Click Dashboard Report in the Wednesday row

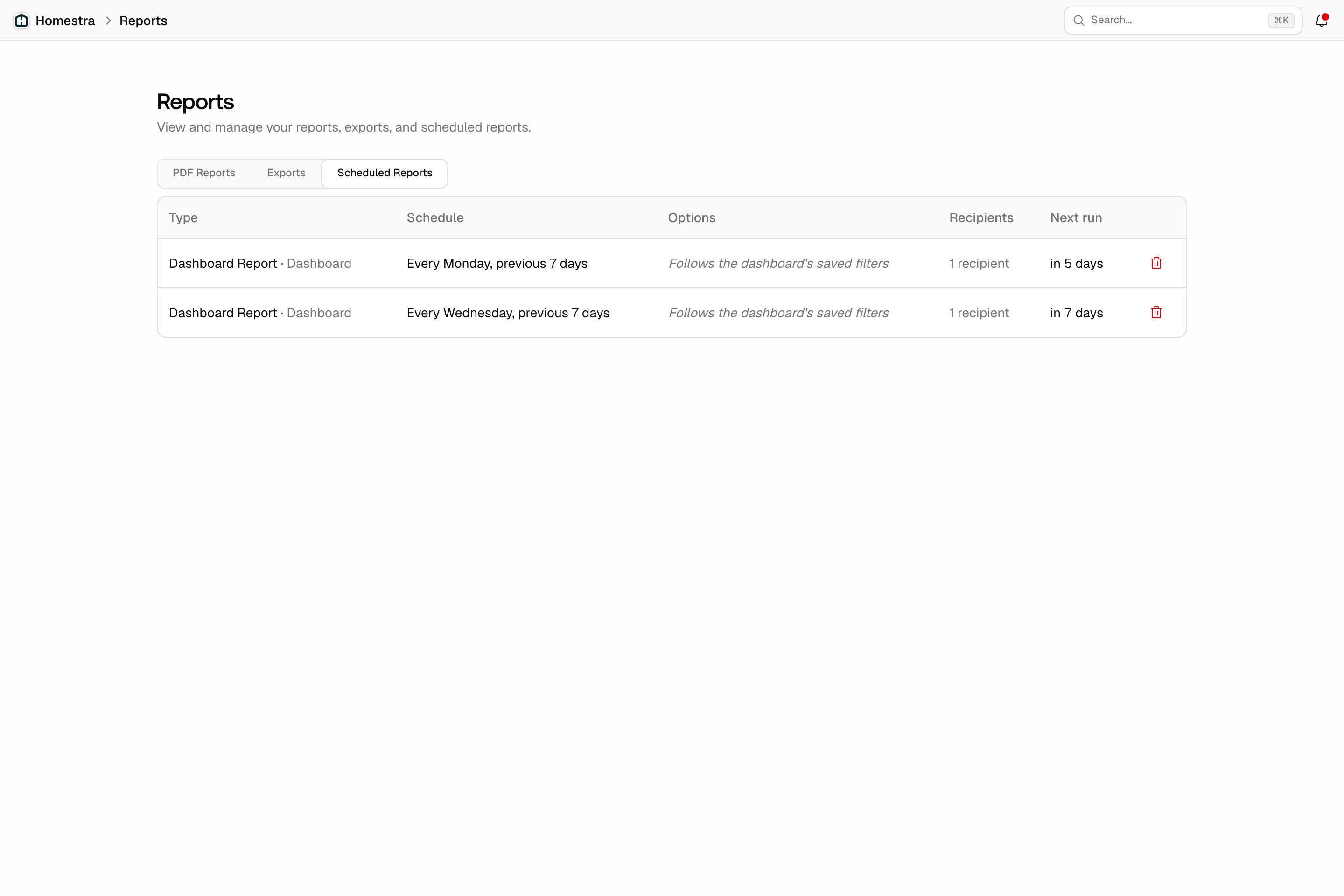tap(223, 313)
